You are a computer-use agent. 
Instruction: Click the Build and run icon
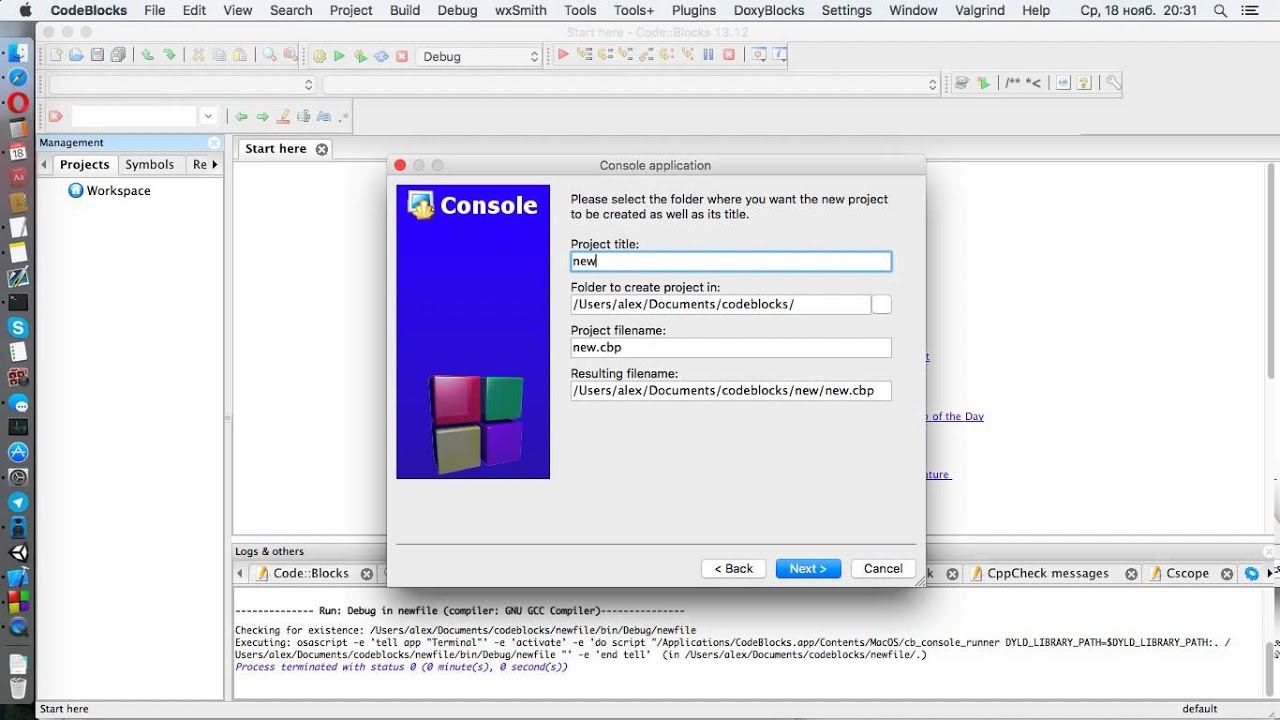[360, 57]
